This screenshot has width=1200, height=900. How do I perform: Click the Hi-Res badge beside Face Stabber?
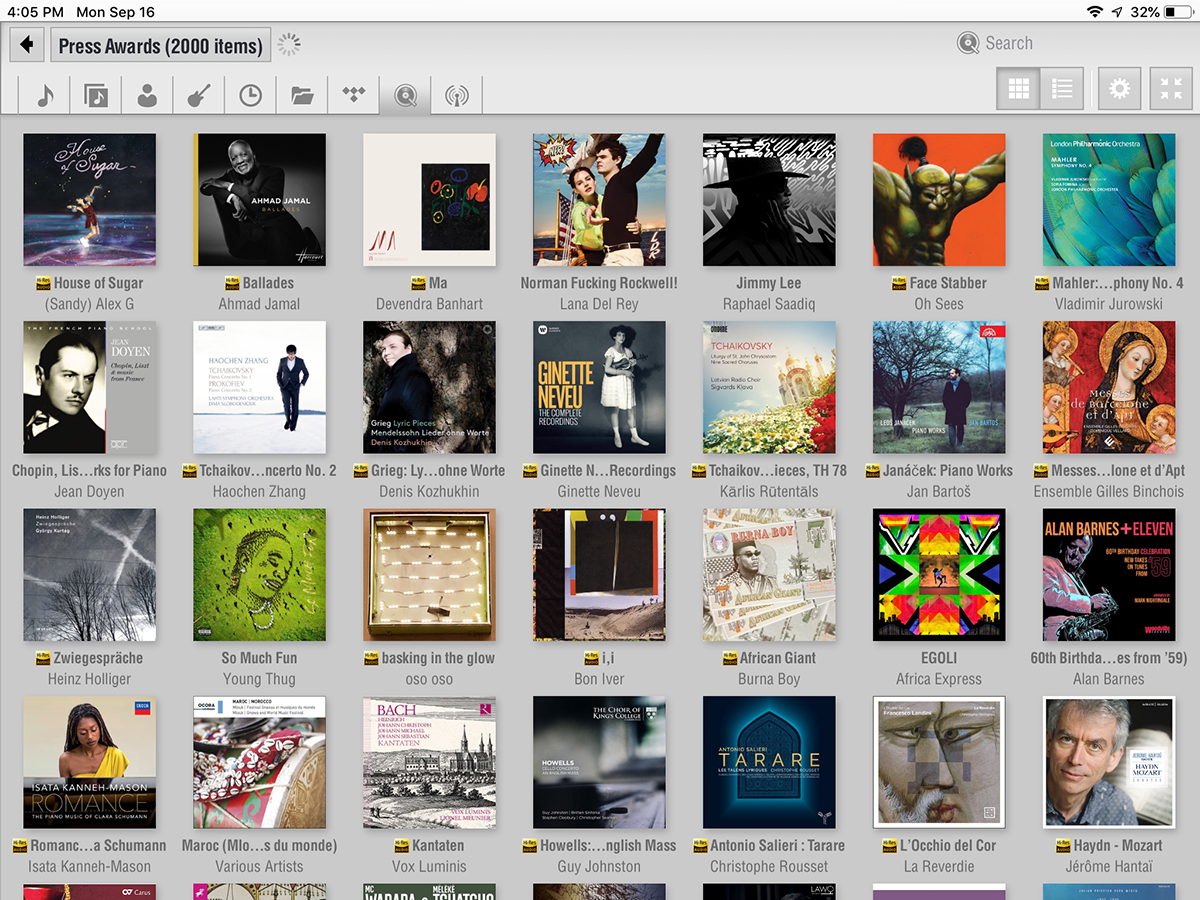[x=898, y=283]
